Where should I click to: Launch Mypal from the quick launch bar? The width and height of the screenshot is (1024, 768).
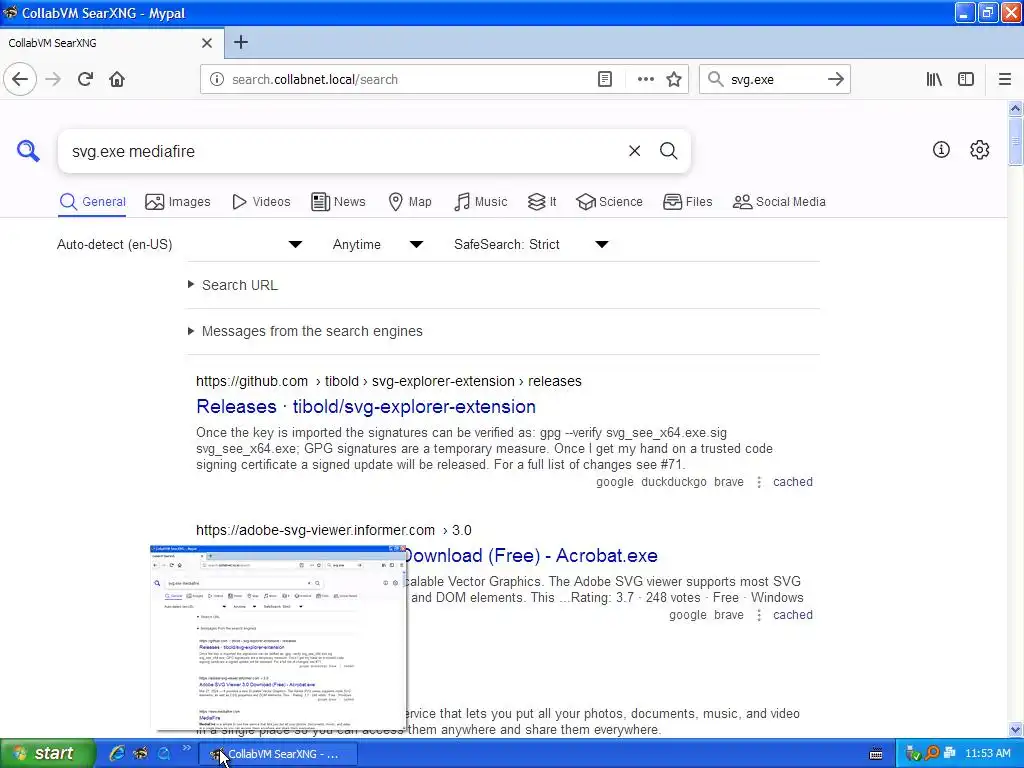pos(140,753)
